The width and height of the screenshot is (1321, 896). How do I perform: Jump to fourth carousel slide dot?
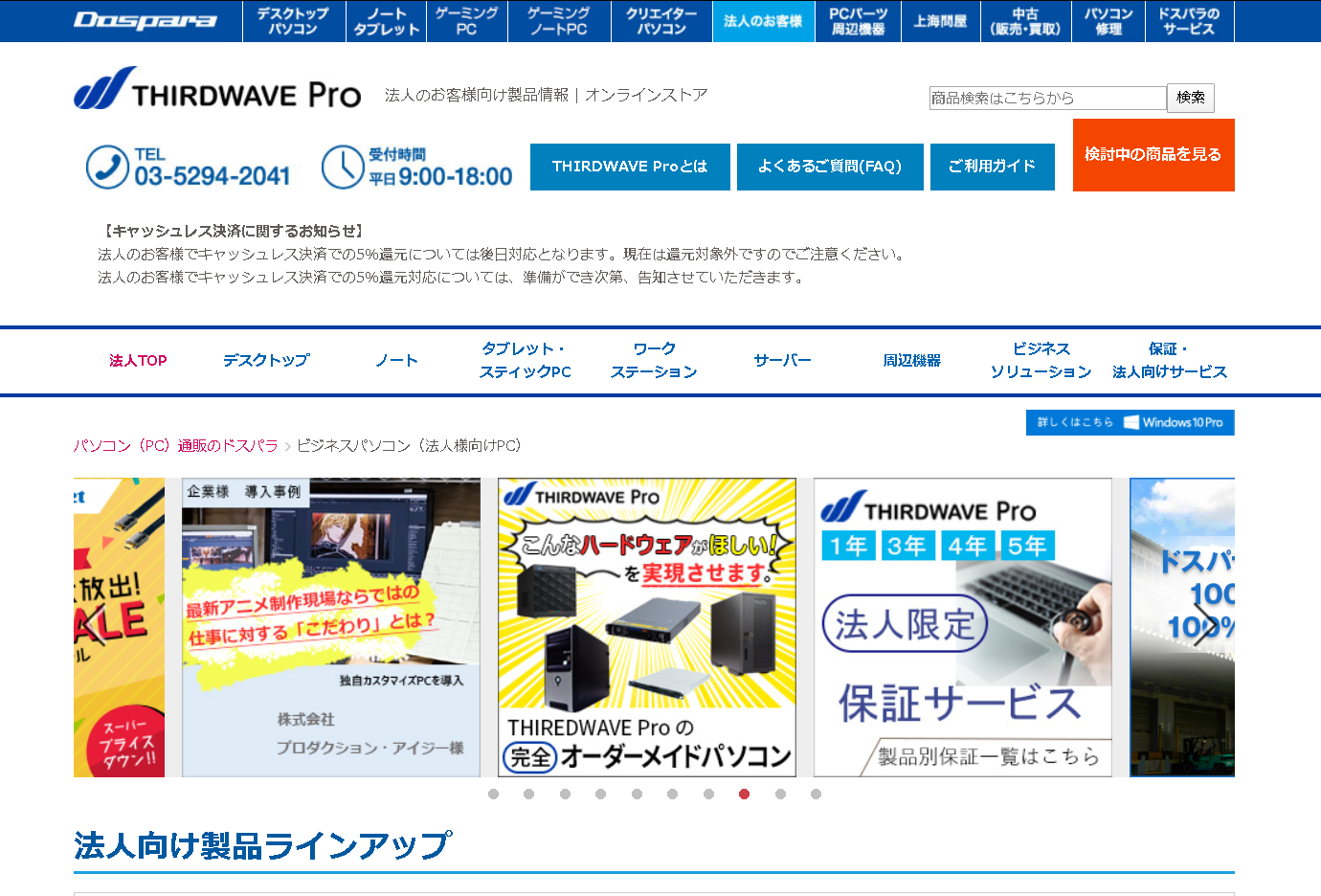[x=600, y=795]
